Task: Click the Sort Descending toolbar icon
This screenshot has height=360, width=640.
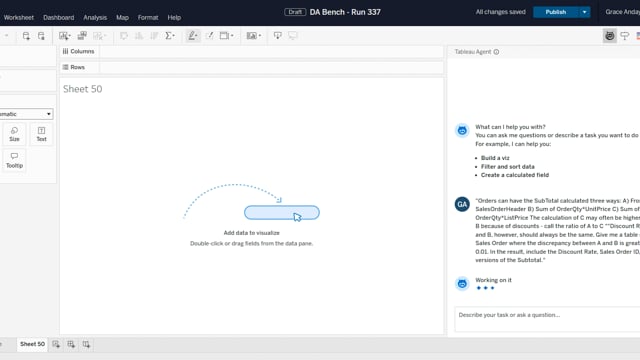Action: click(154, 36)
